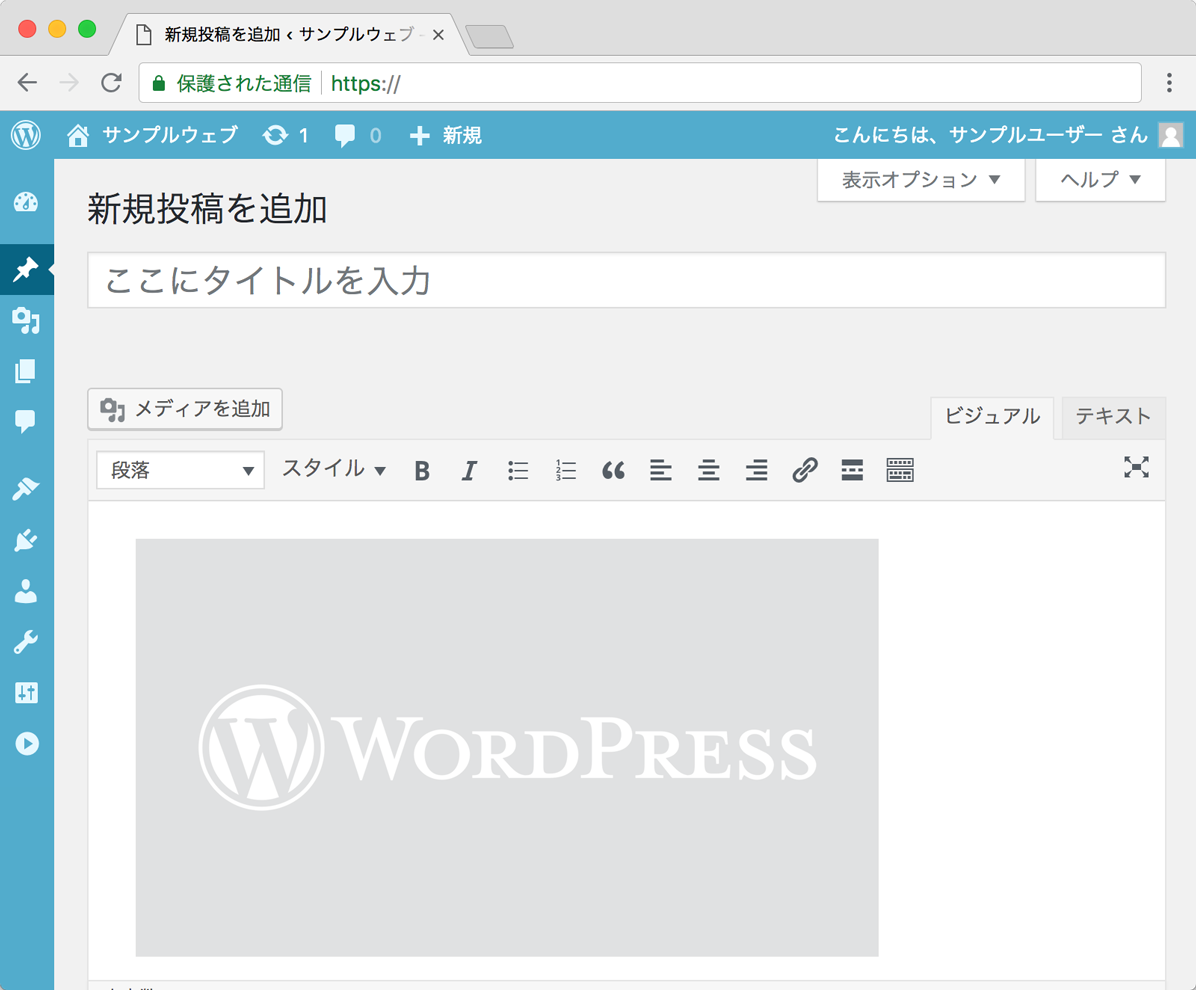The image size is (1196, 990).
Task: Toggle the toolbar with keyboard icon
Action: coord(900,471)
